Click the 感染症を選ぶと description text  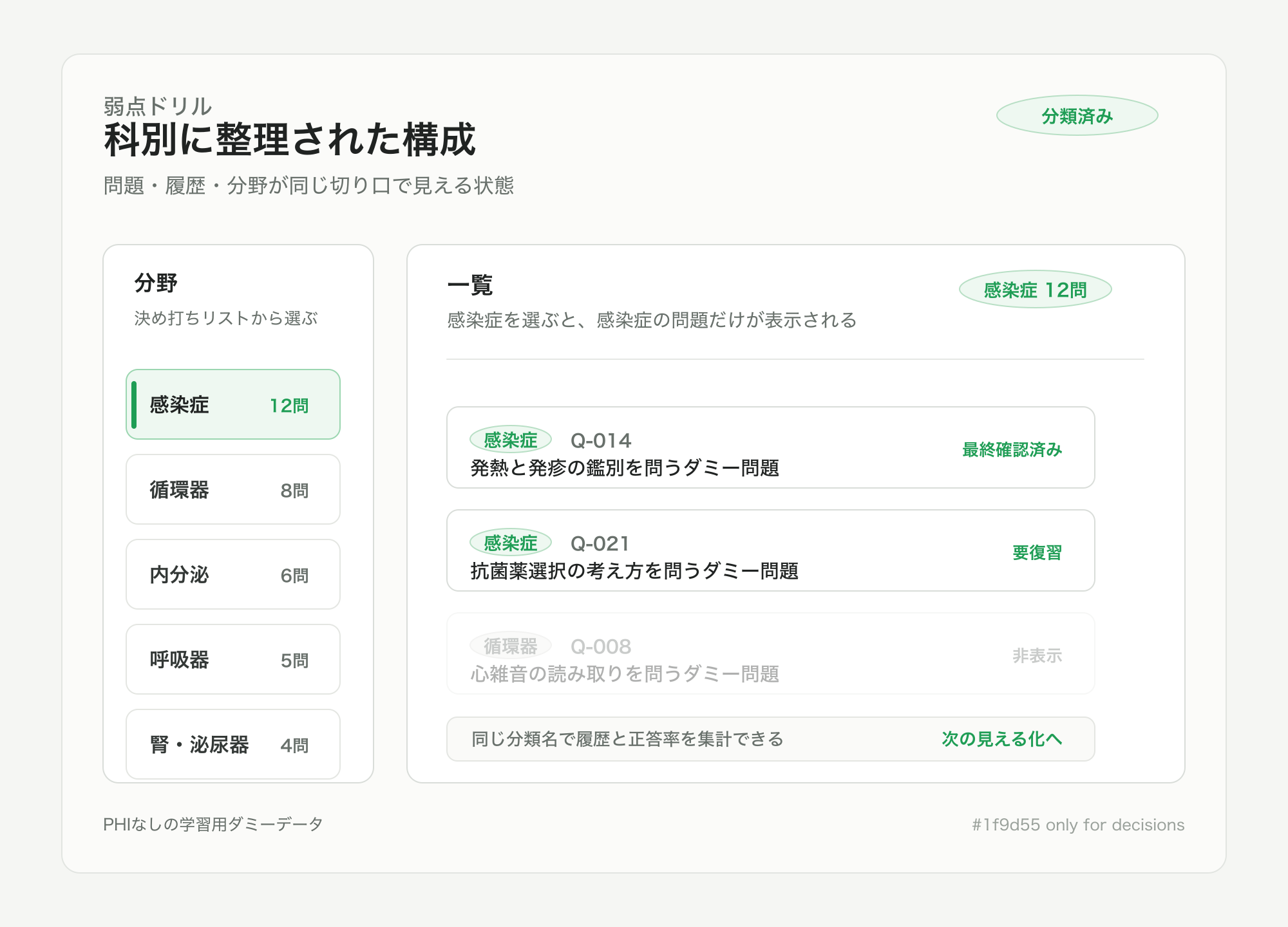point(652,320)
